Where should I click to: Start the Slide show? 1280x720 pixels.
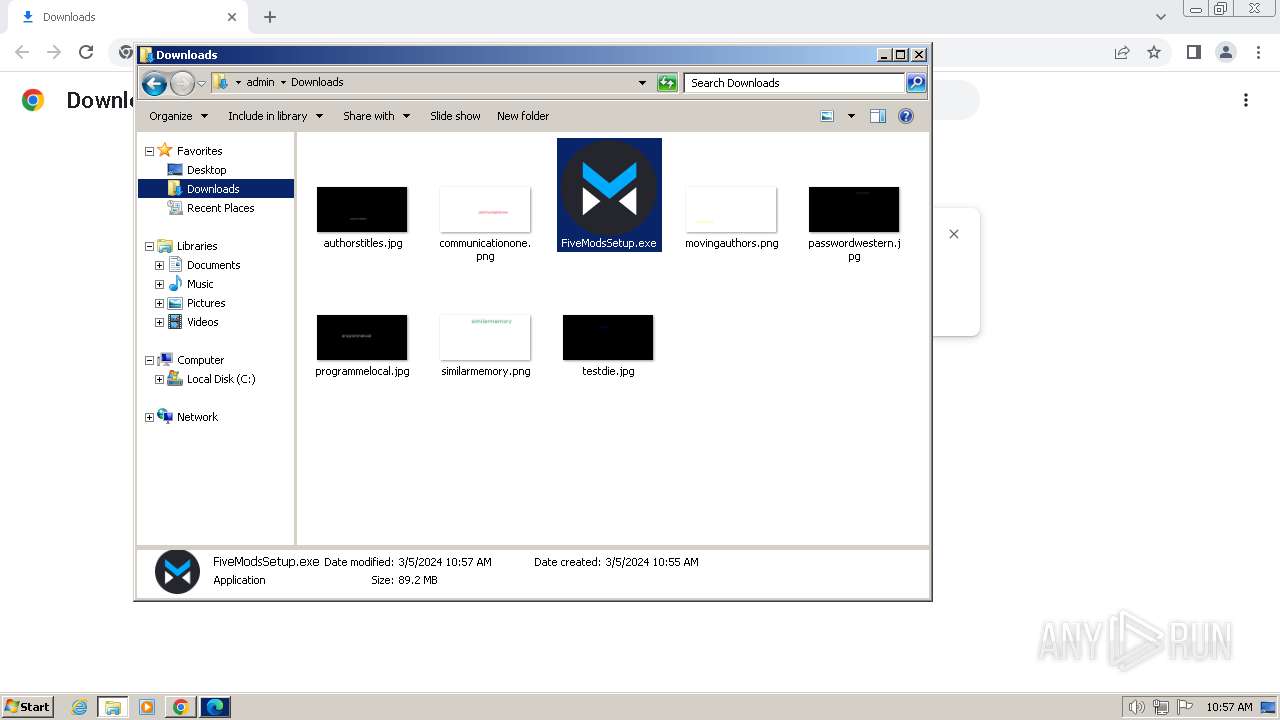[x=455, y=116]
